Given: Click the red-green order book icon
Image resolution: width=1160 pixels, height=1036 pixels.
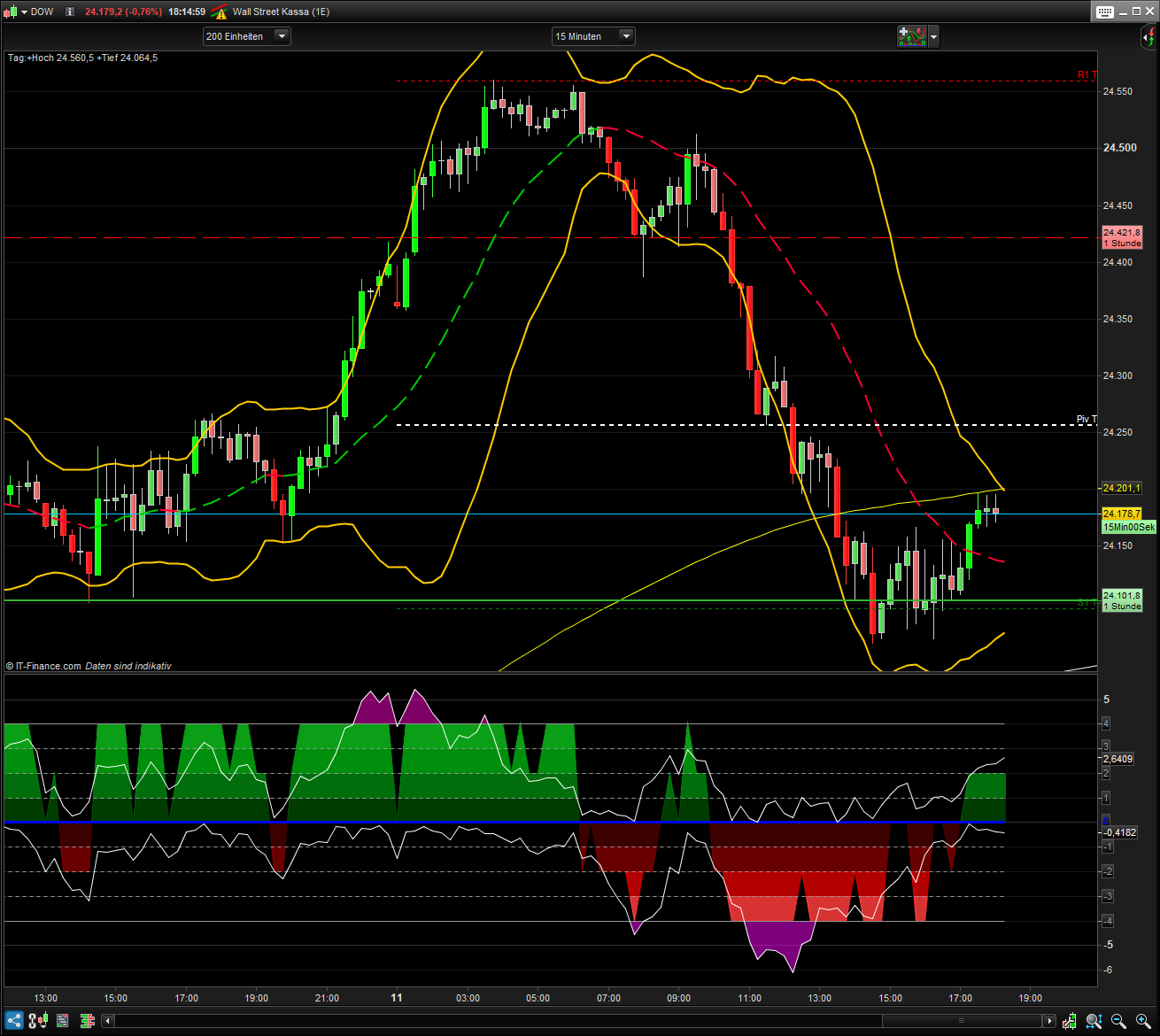Looking at the screenshot, I should [87, 1021].
